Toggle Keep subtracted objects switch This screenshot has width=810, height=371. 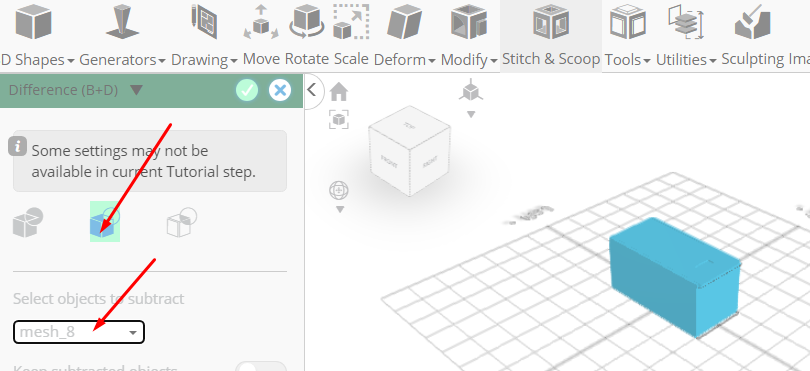[261, 368]
